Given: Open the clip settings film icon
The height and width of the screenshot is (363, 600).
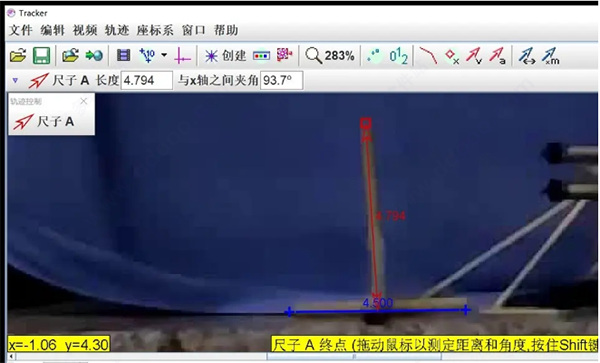Looking at the screenshot, I should (123, 55).
